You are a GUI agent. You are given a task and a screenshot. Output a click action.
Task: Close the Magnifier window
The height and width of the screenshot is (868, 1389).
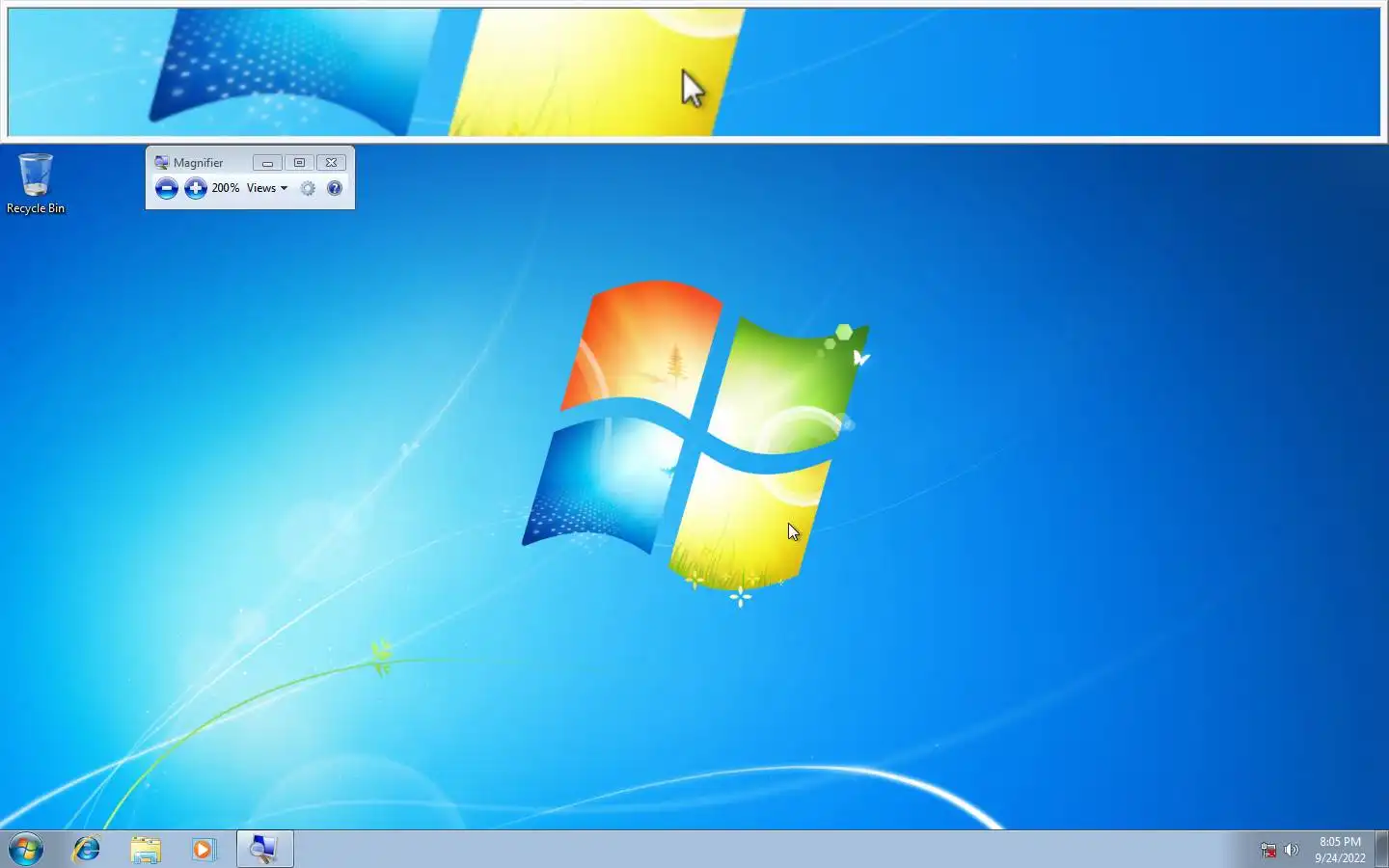click(331, 163)
